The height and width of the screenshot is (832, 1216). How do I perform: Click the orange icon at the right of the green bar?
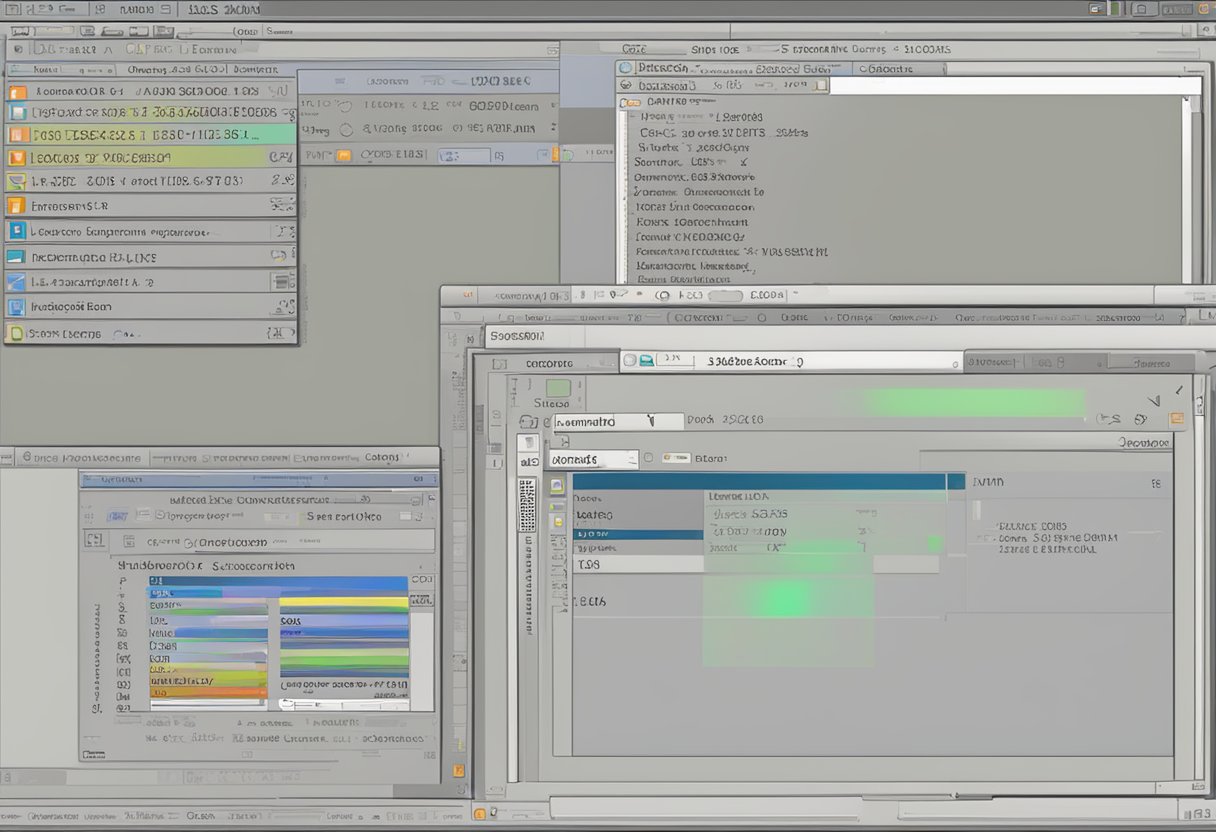(1177, 419)
